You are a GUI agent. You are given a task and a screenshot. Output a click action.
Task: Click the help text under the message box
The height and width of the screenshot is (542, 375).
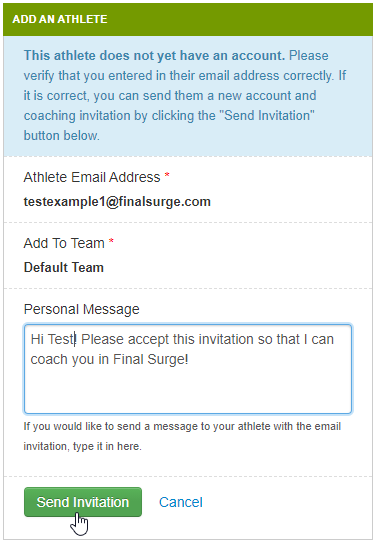pyautogui.click(x=182, y=436)
